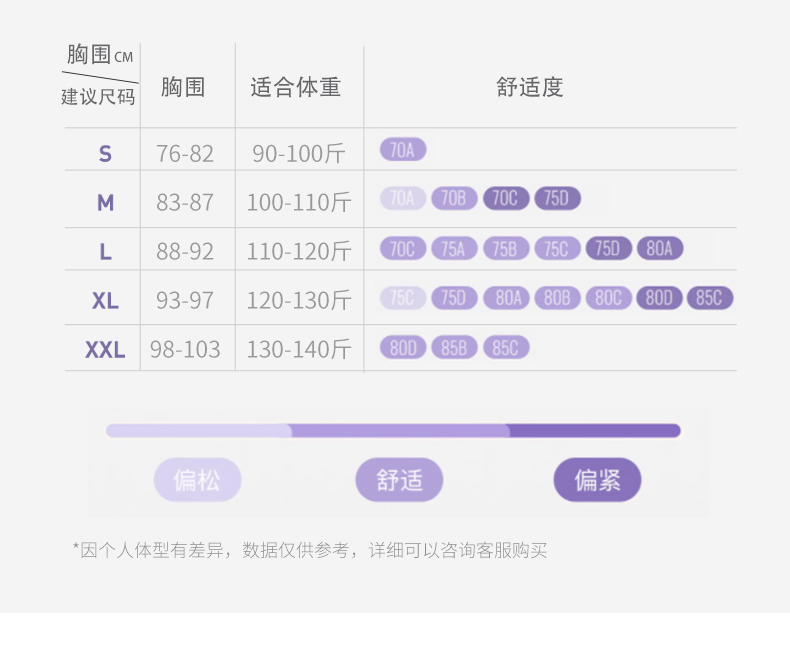The image size is (790, 648).
Task: Select the 75A tag in the L row
Action: point(454,249)
